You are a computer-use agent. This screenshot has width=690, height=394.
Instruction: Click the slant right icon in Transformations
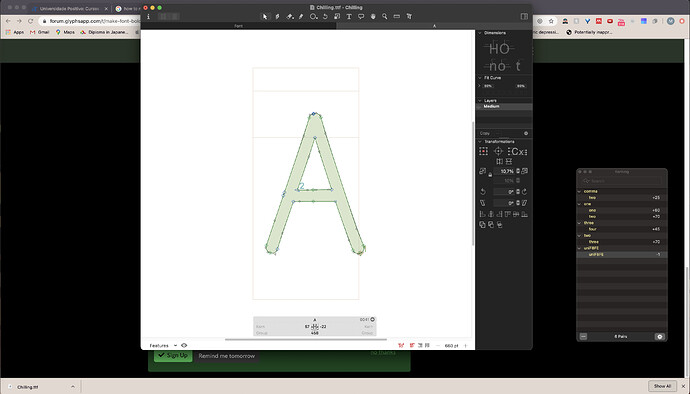525,203
